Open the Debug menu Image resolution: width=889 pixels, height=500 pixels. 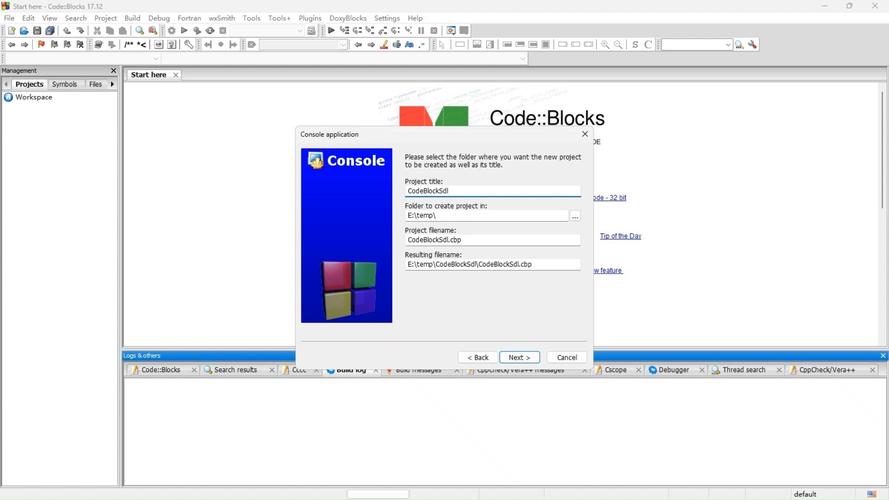point(159,18)
